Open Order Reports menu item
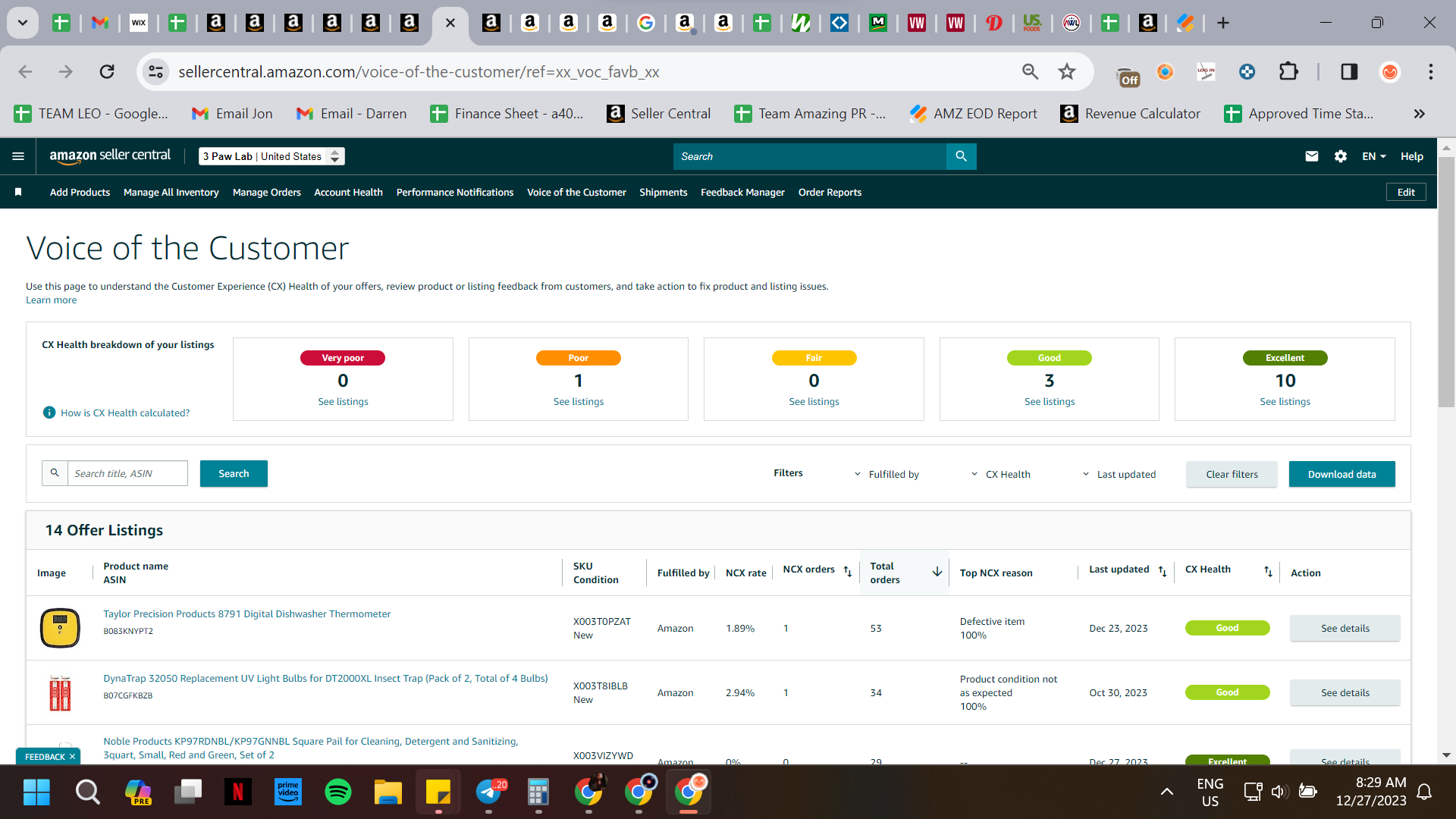The width and height of the screenshot is (1456, 819). 830,193
